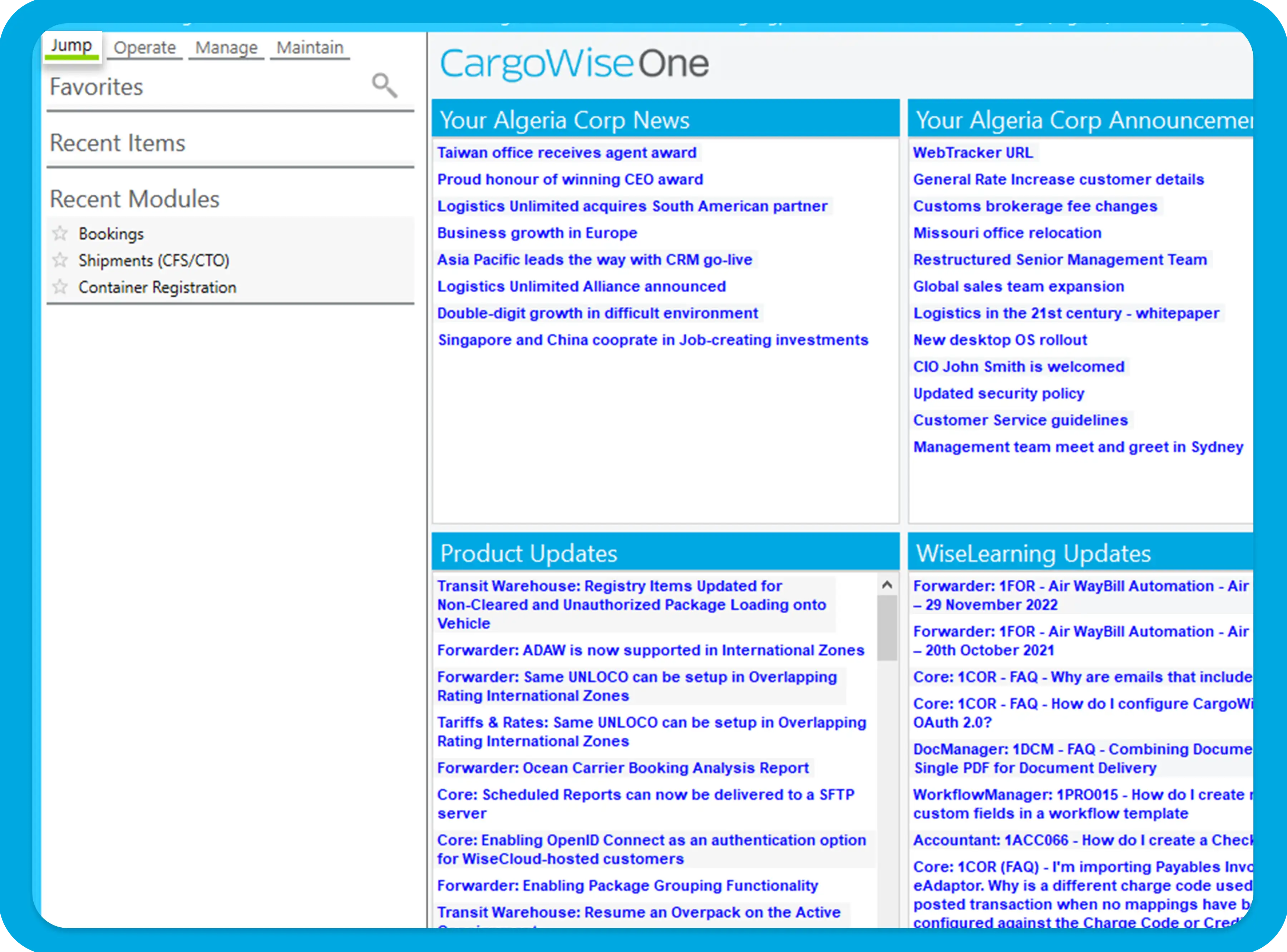
Task: Click the Favorites search magnifier icon
Action: (x=384, y=85)
